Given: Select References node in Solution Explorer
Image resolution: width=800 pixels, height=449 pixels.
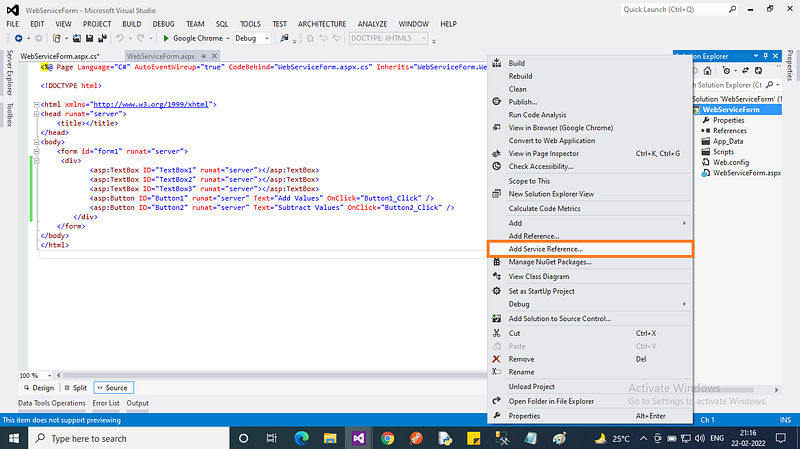Looking at the screenshot, I should (730, 131).
